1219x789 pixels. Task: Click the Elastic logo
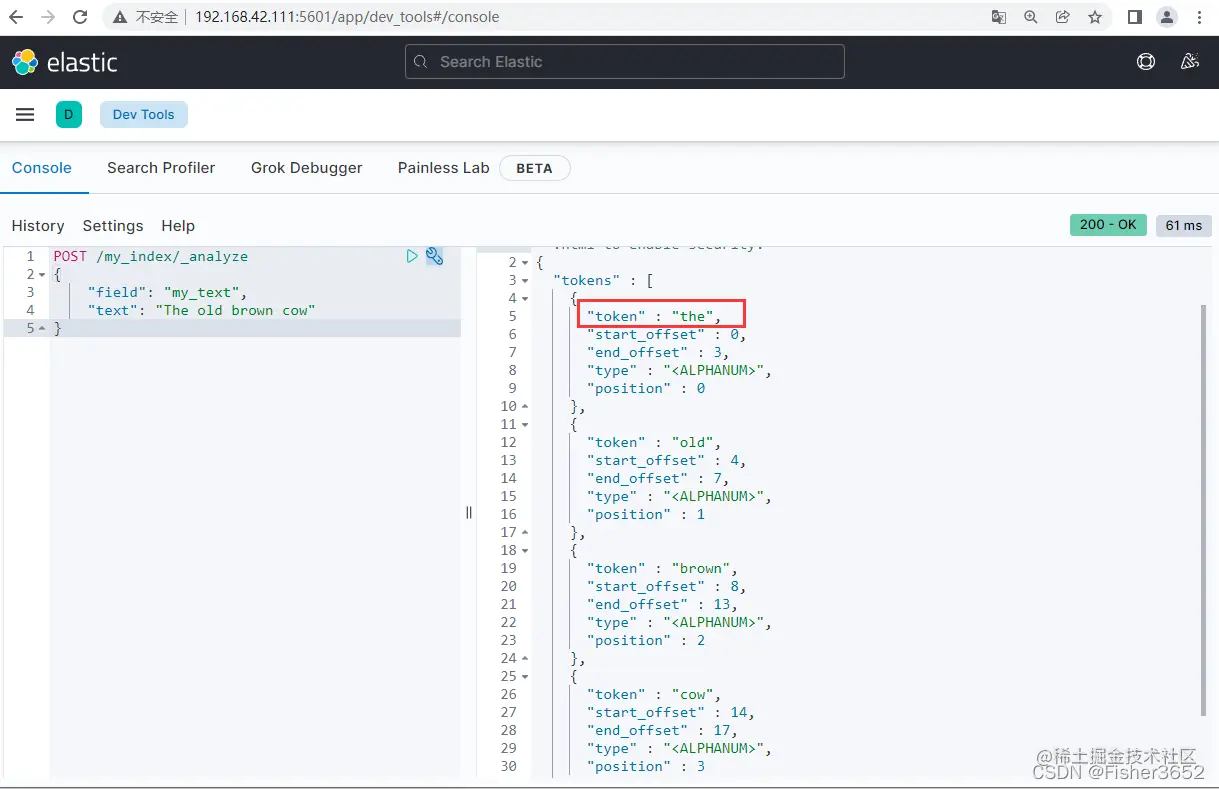click(x=65, y=62)
